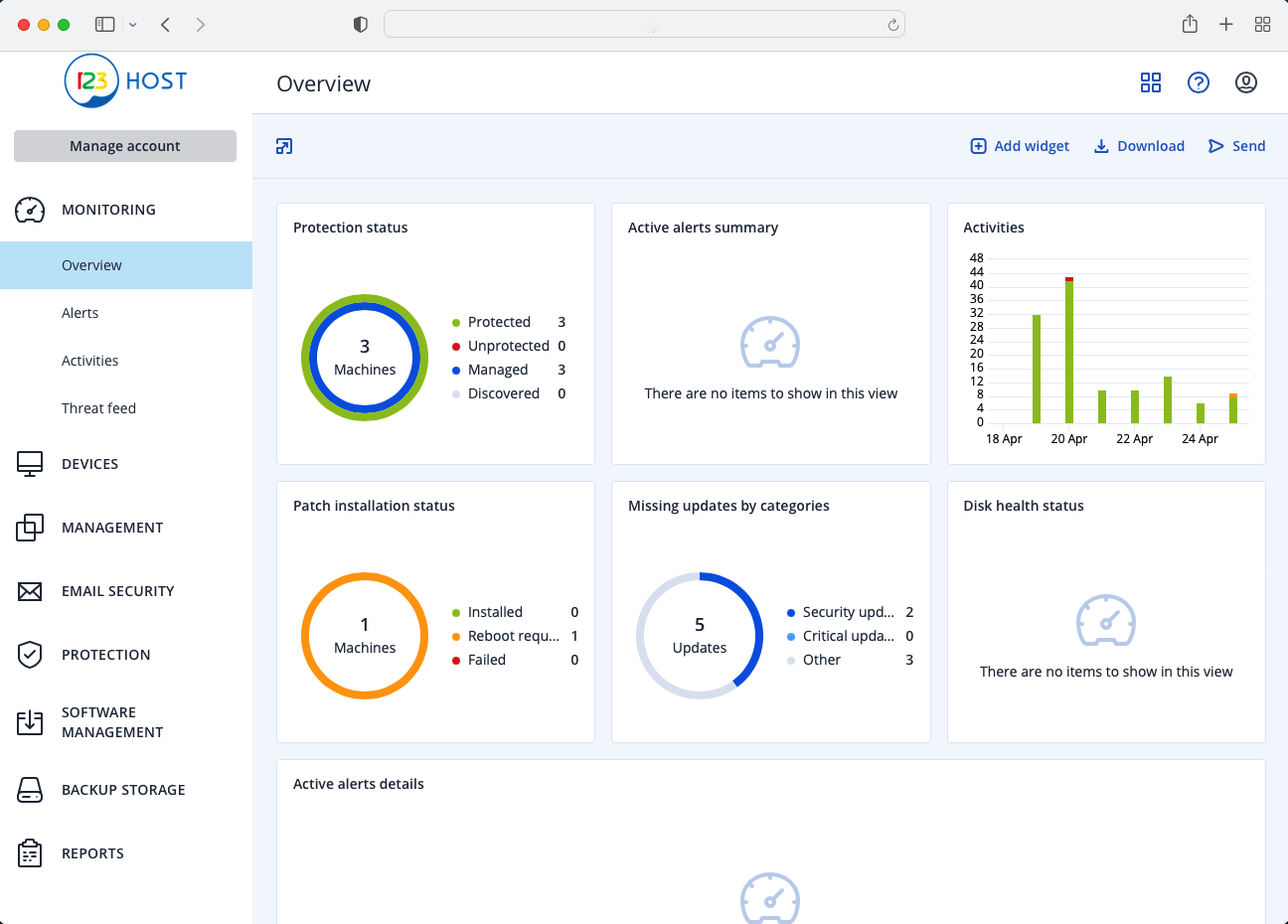This screenshot has width=1288, height=924.
Task: Go to Alerts in sidebar
Action: (80, 313)
